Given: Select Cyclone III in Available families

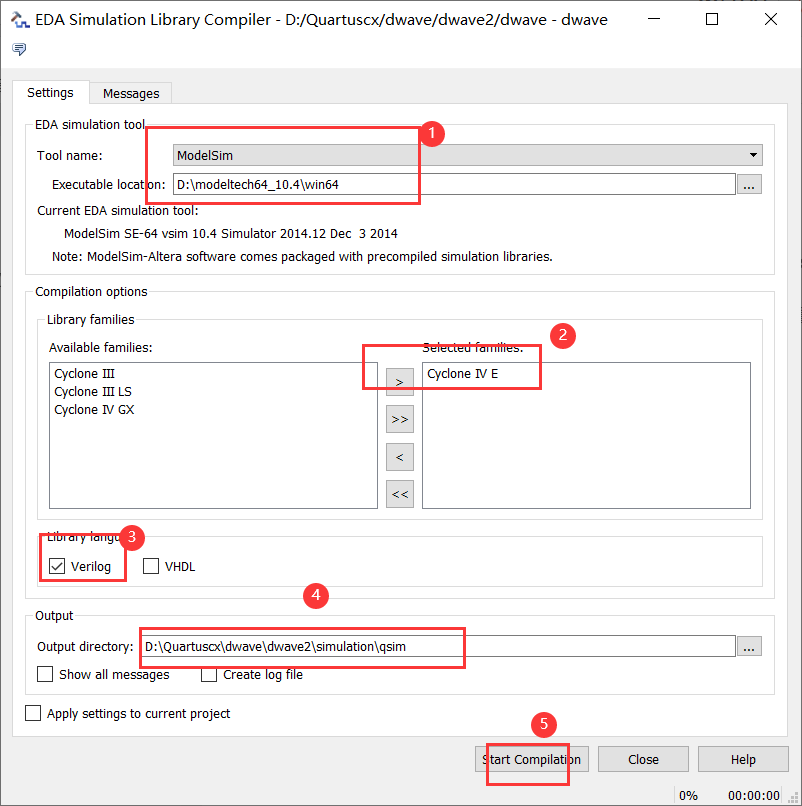Looking at the screenshot, I should [84, 374].
